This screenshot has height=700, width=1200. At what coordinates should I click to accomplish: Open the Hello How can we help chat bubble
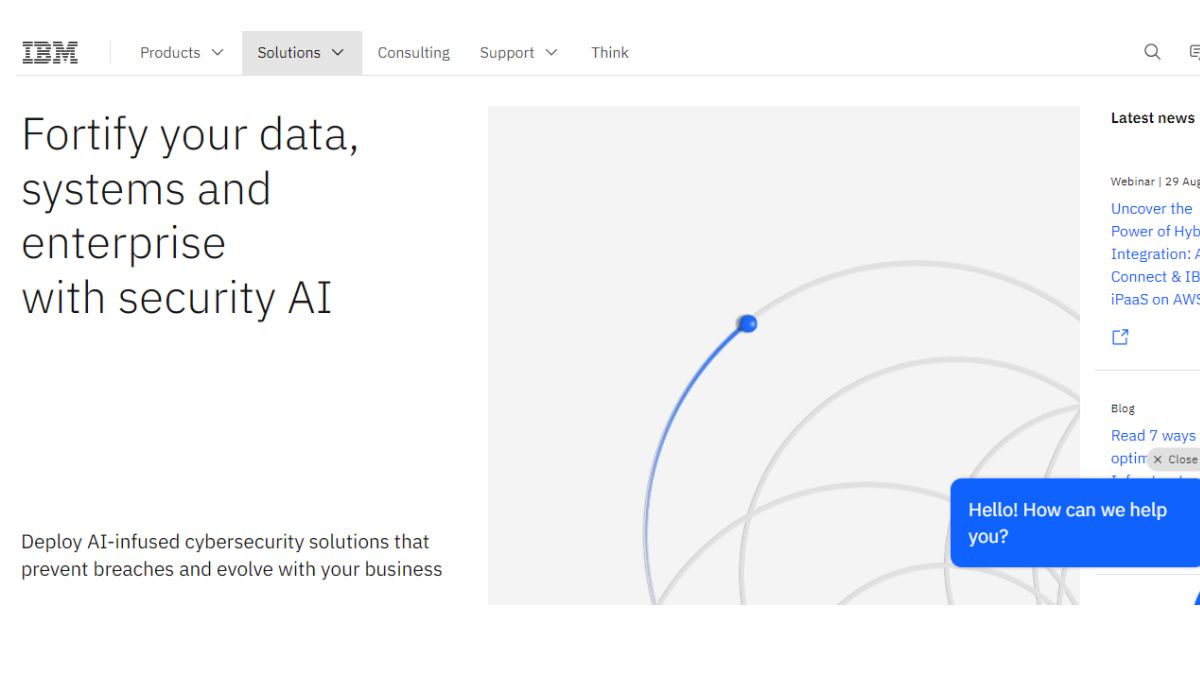[x=1075, y=523]
